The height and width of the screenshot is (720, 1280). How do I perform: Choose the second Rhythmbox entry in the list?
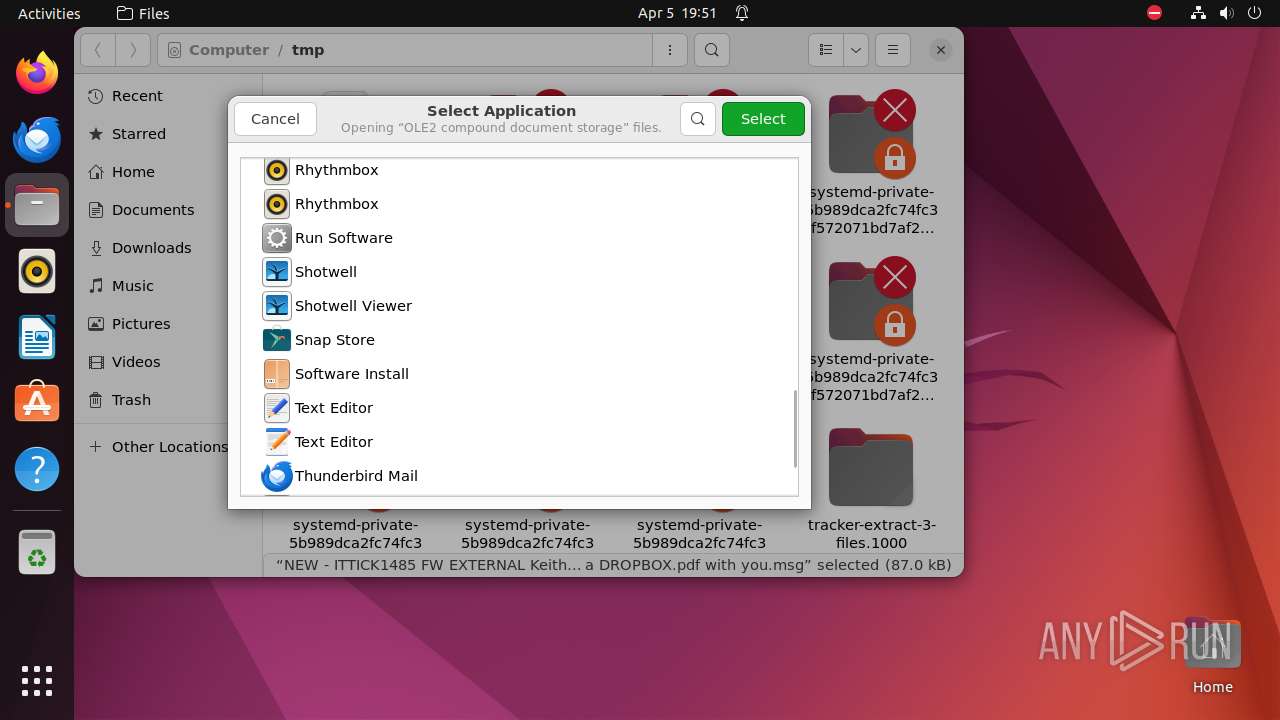(520, 204)
